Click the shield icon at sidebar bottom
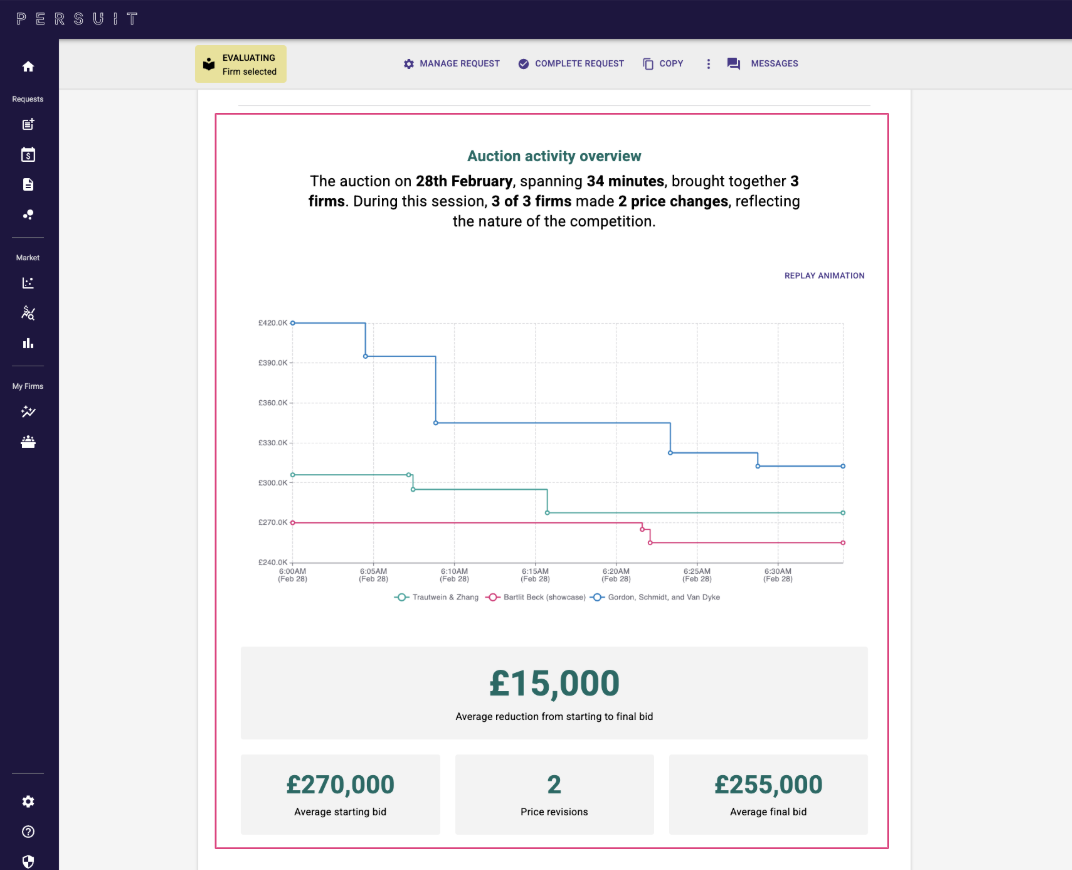Screen dimensions: 1072x870 (x=28, y=861)
